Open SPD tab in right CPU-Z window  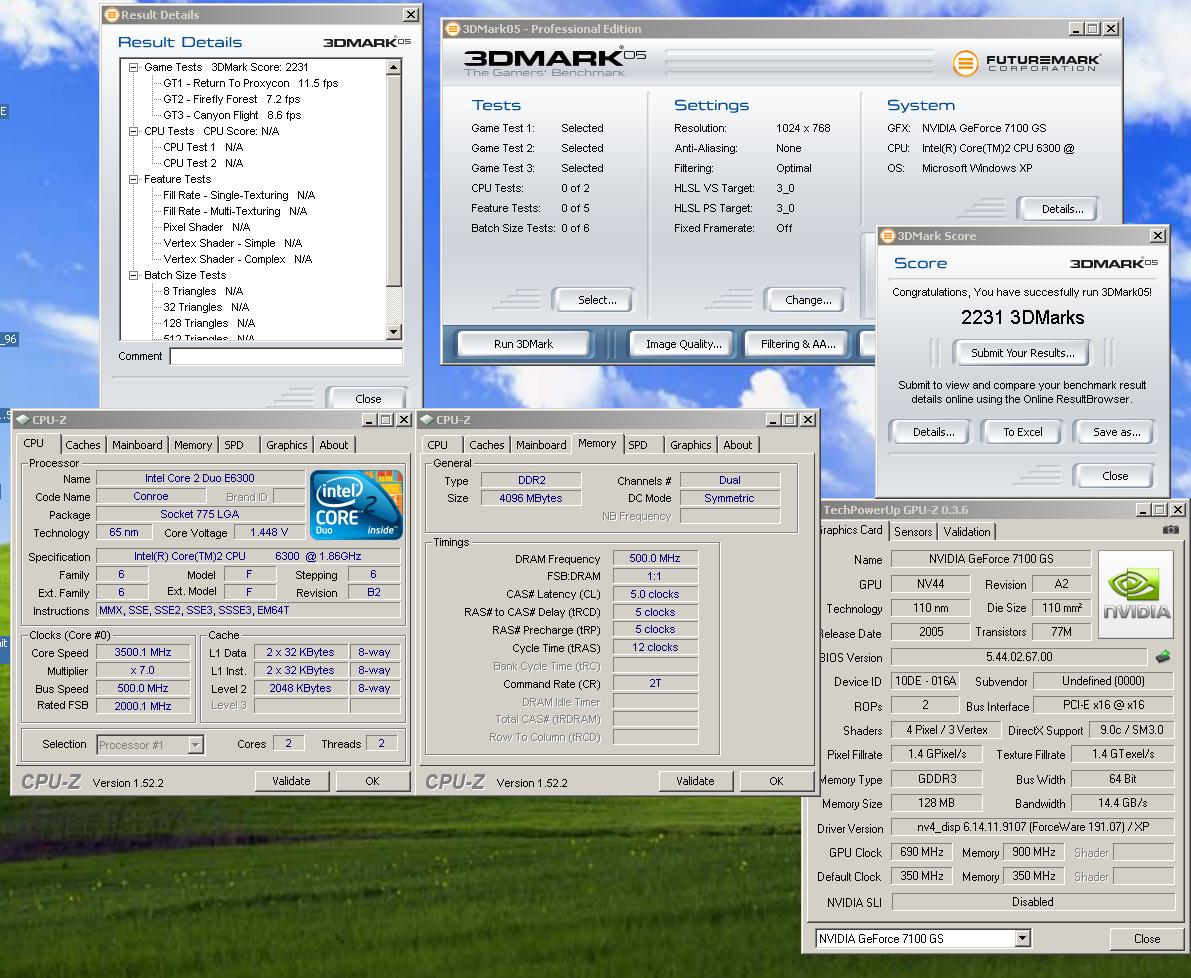pos(638,445)
